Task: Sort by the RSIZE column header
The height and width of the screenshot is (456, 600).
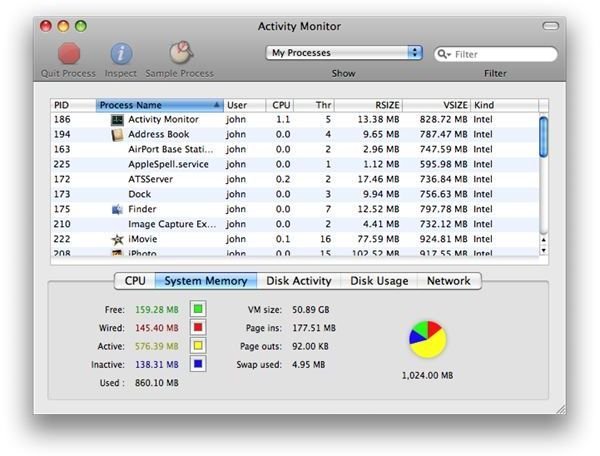Action: 368,105
